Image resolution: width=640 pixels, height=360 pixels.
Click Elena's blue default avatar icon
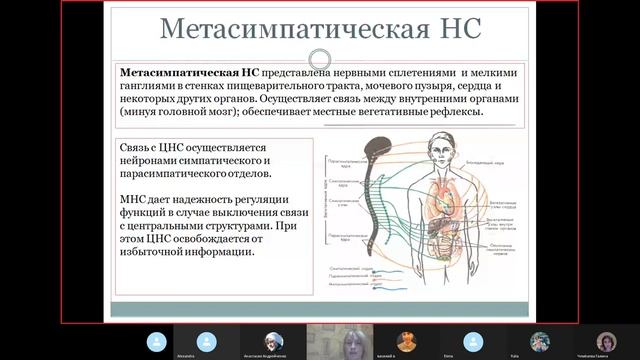[x=473, y=342]
